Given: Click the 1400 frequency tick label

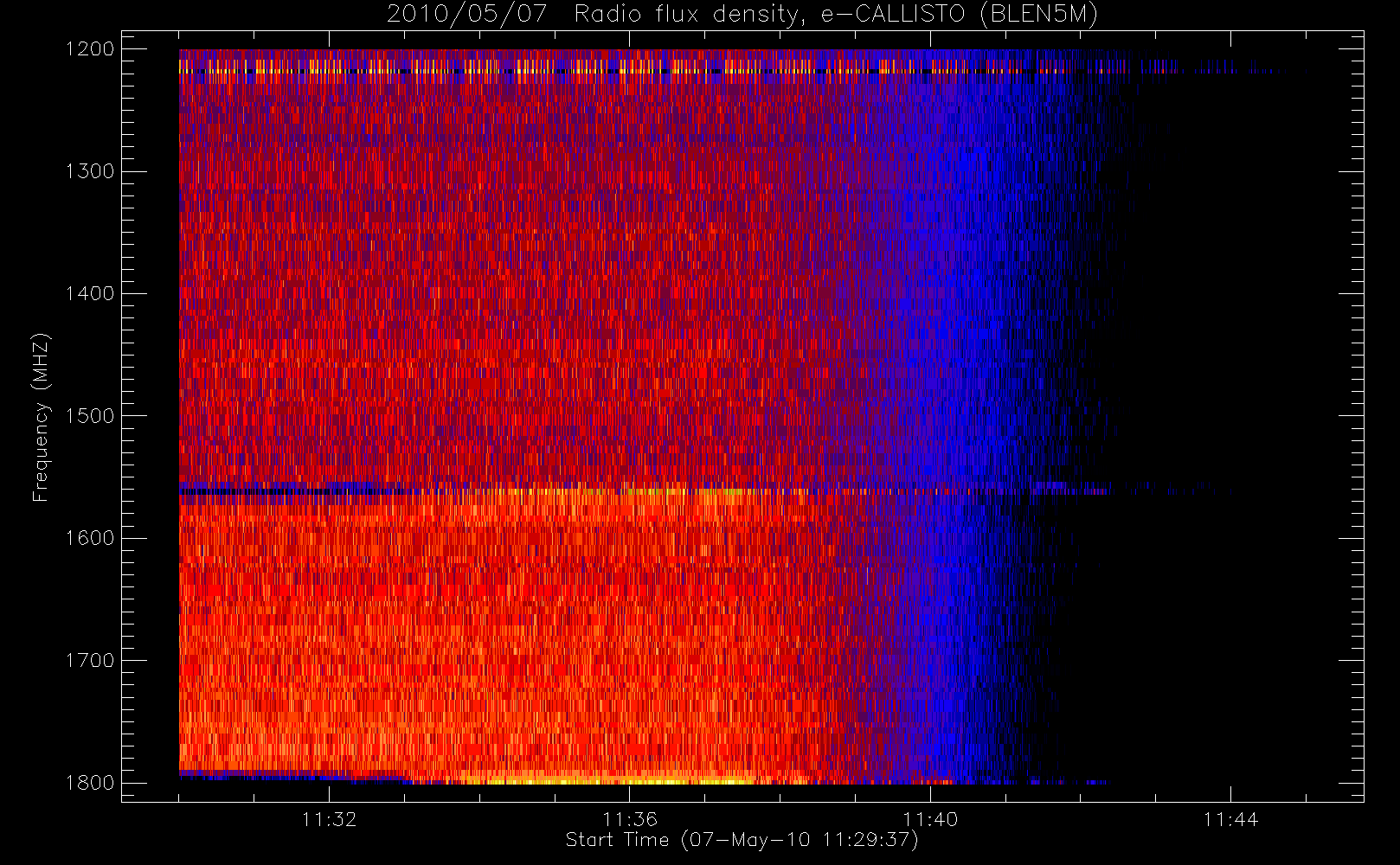Looking at the screenshot, I should (x=90, y=293).
